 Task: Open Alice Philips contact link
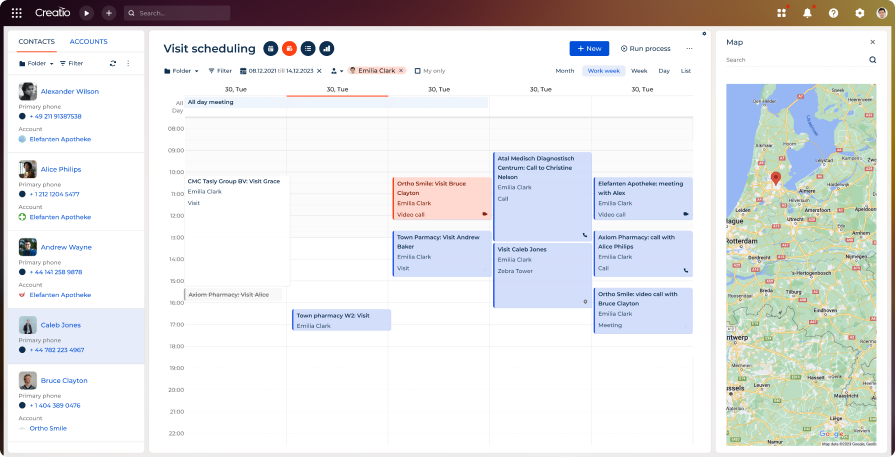(x=61, y=169)
